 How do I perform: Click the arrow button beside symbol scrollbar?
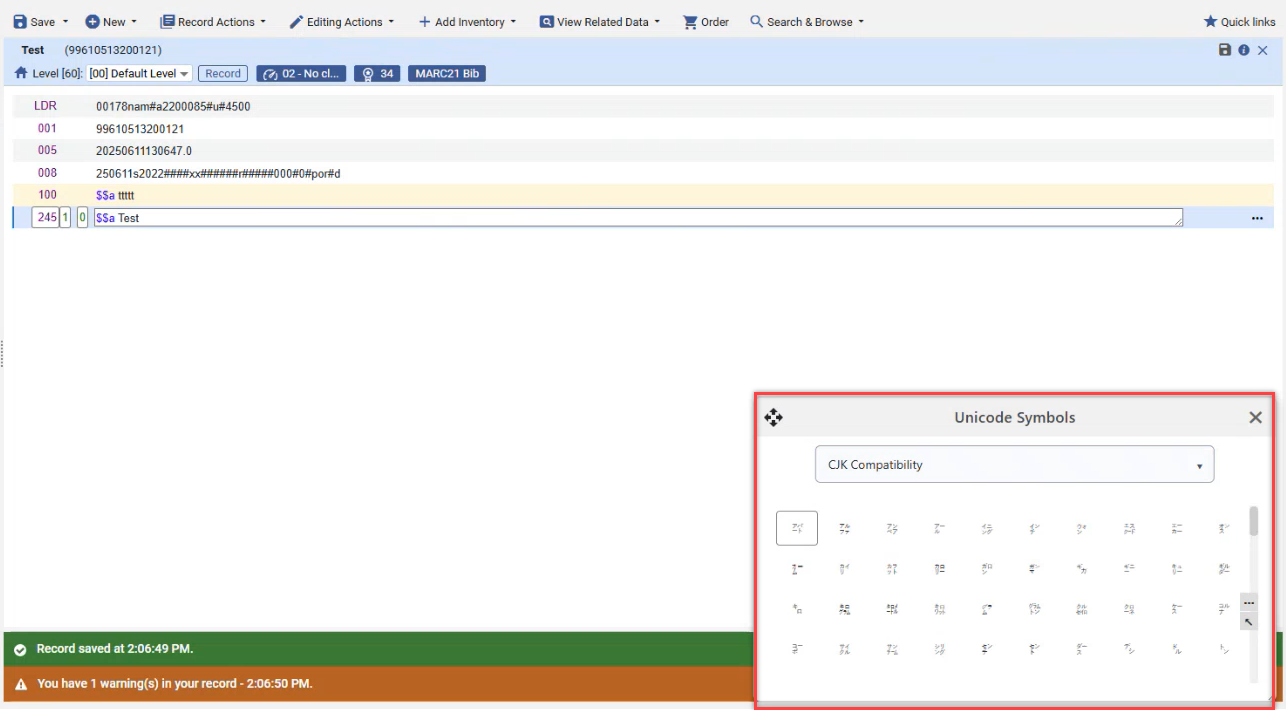pos(1249,622)
